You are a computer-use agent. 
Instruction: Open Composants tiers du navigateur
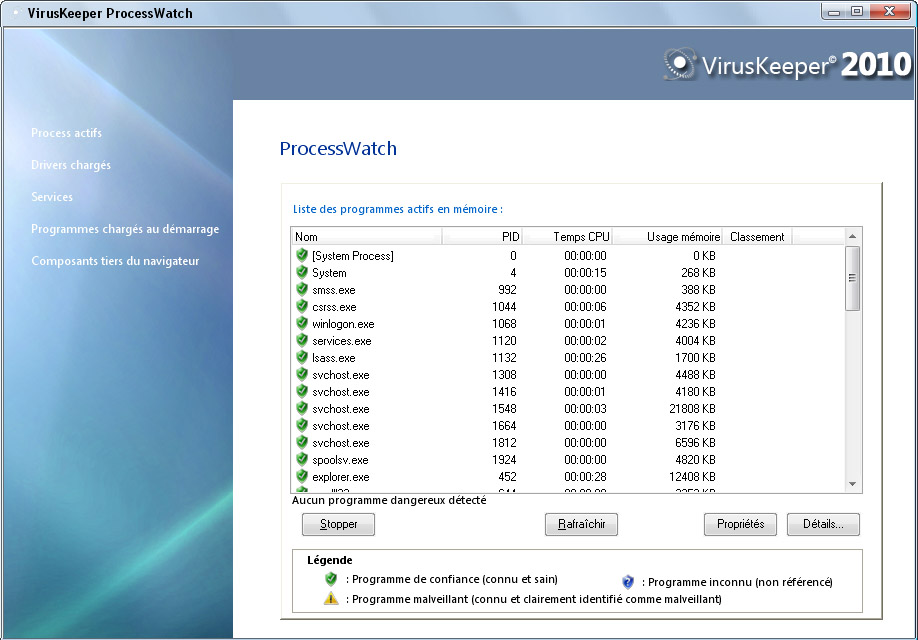pos(115,261)
